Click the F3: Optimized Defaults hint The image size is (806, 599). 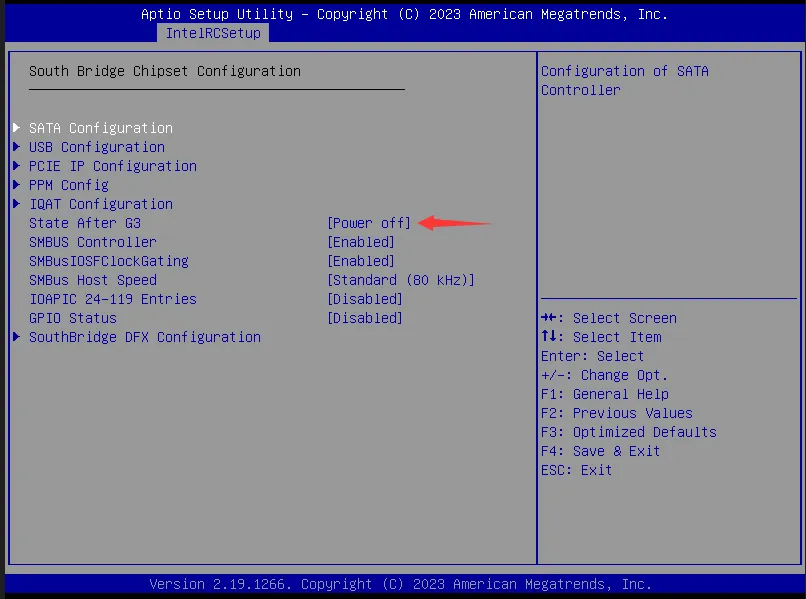(628, 432)
